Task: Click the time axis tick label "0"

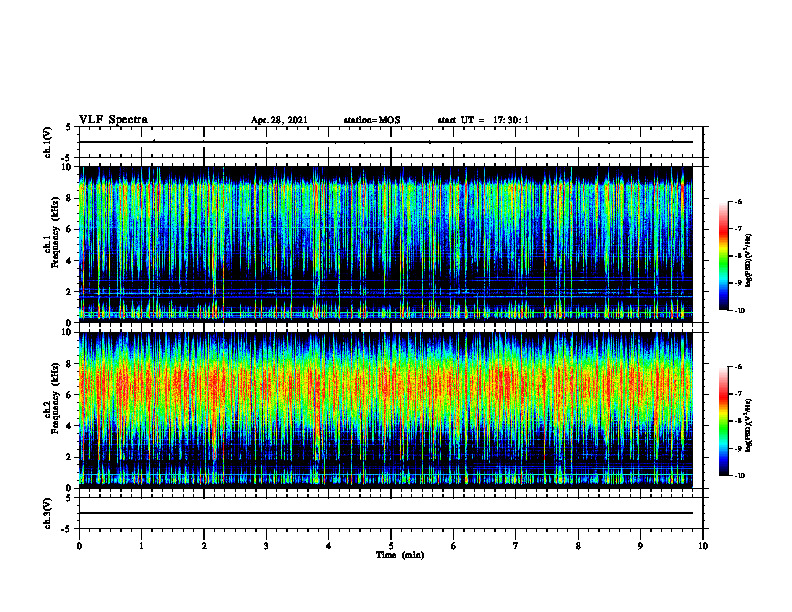Action: 79,546
